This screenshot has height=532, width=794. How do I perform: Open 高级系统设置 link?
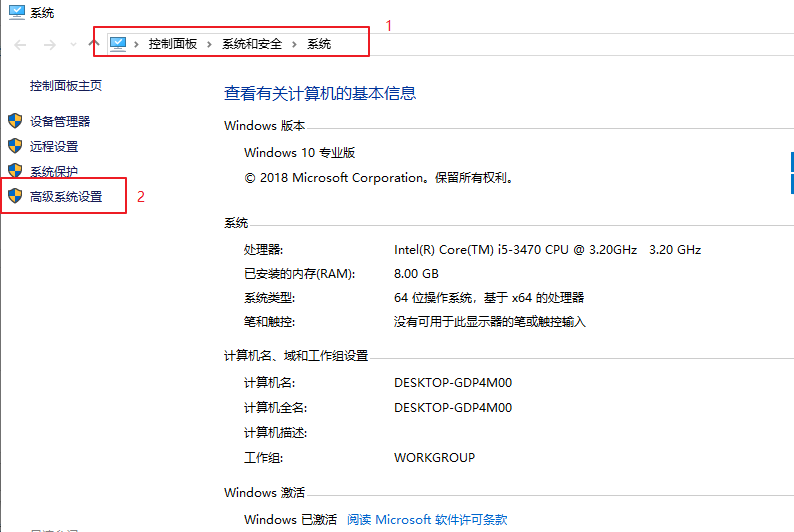pos(66,196)
